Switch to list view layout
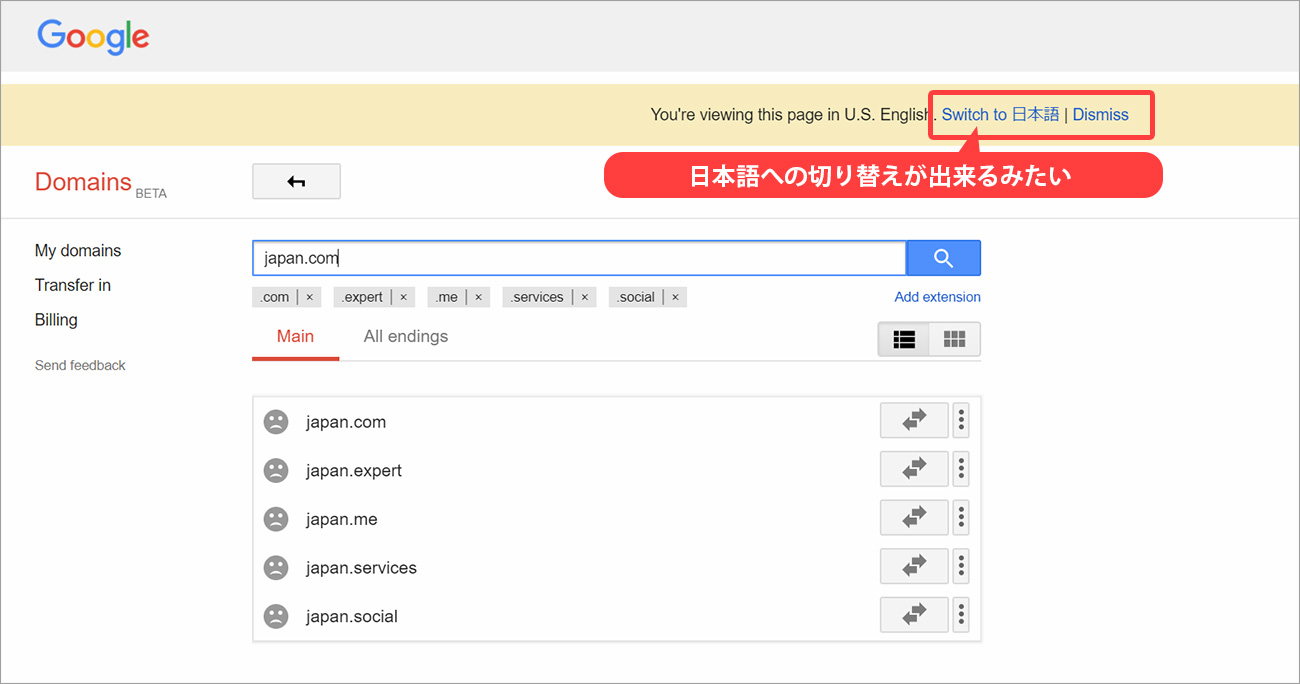 point(904,339)
